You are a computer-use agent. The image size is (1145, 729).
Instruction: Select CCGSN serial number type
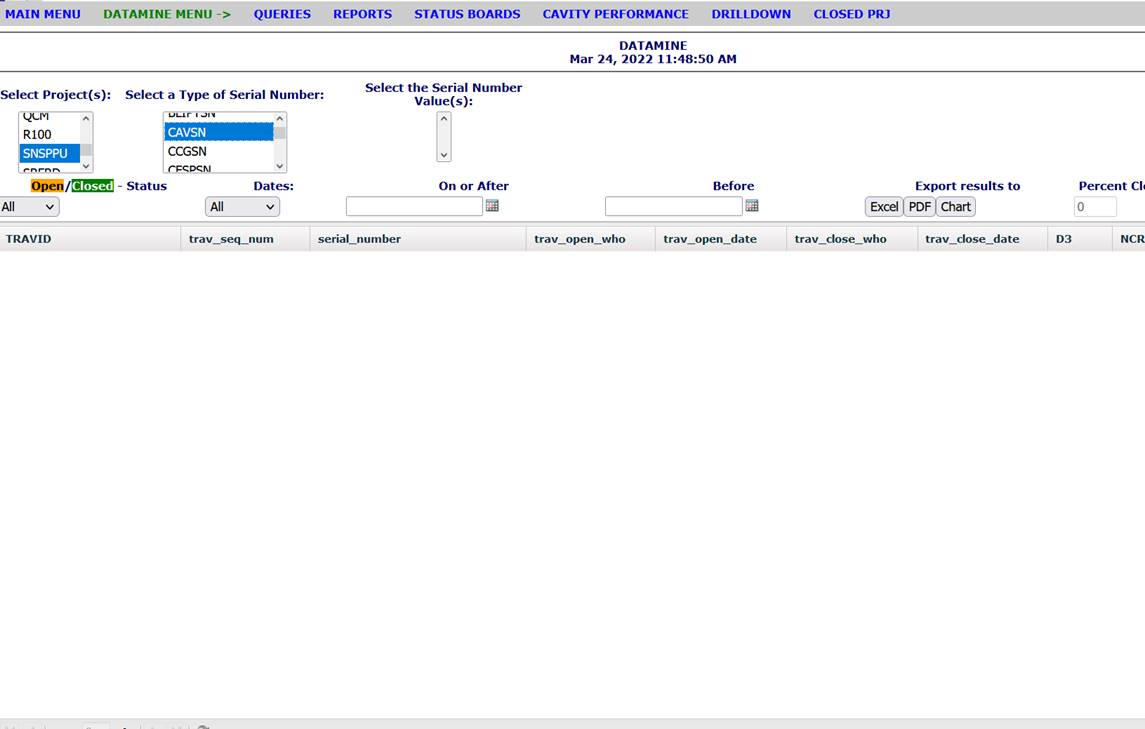[187, 152]
